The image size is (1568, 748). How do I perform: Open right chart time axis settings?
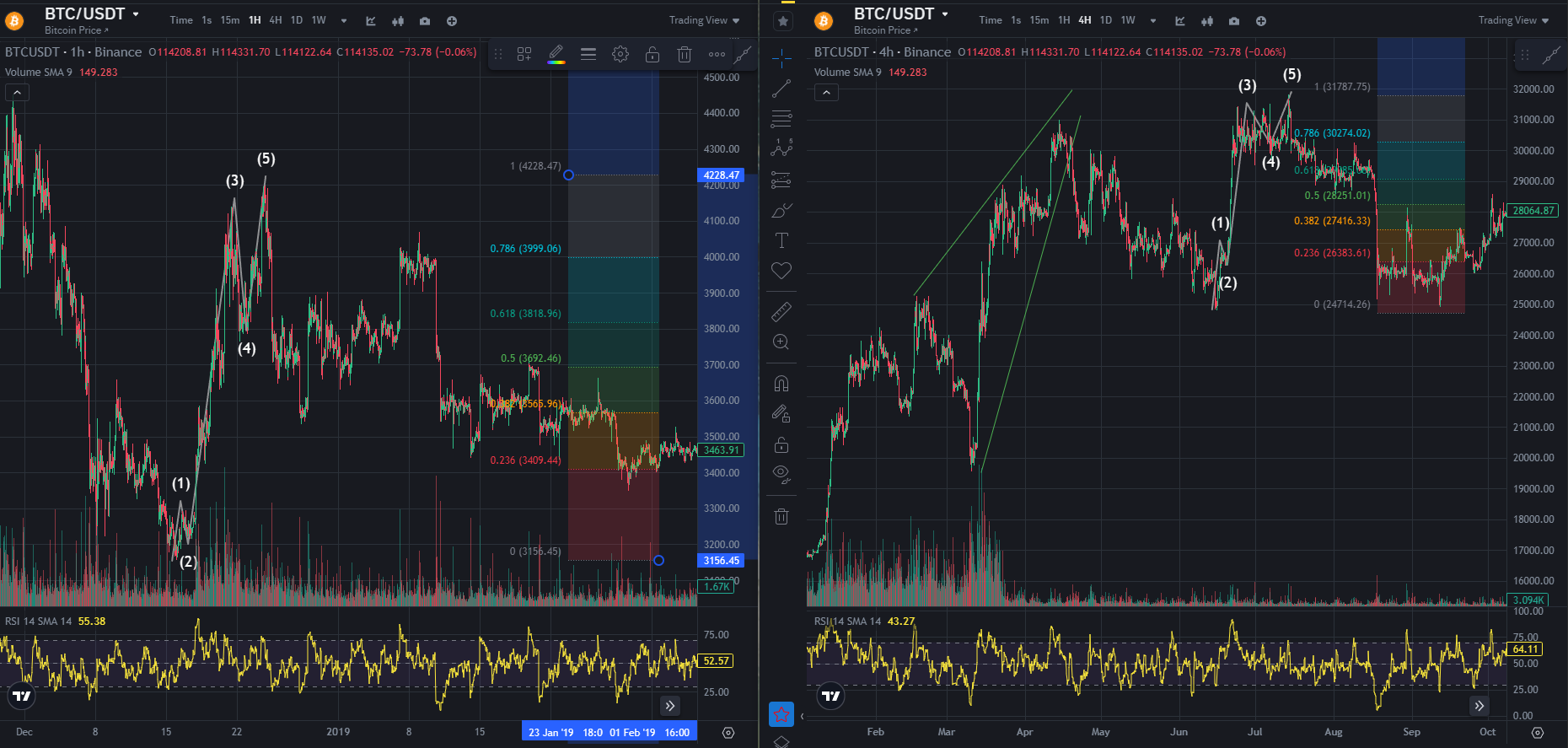(1538, 733)
